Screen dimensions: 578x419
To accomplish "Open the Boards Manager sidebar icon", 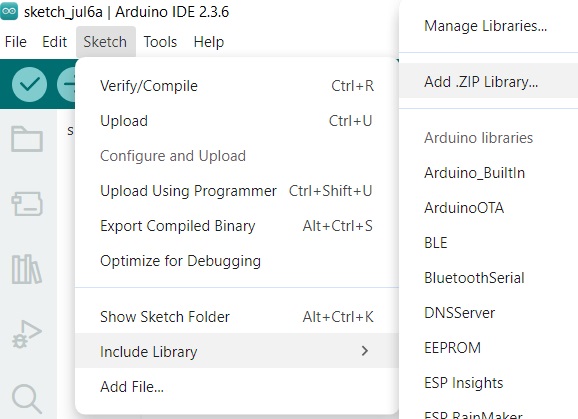I will [27, 204].
